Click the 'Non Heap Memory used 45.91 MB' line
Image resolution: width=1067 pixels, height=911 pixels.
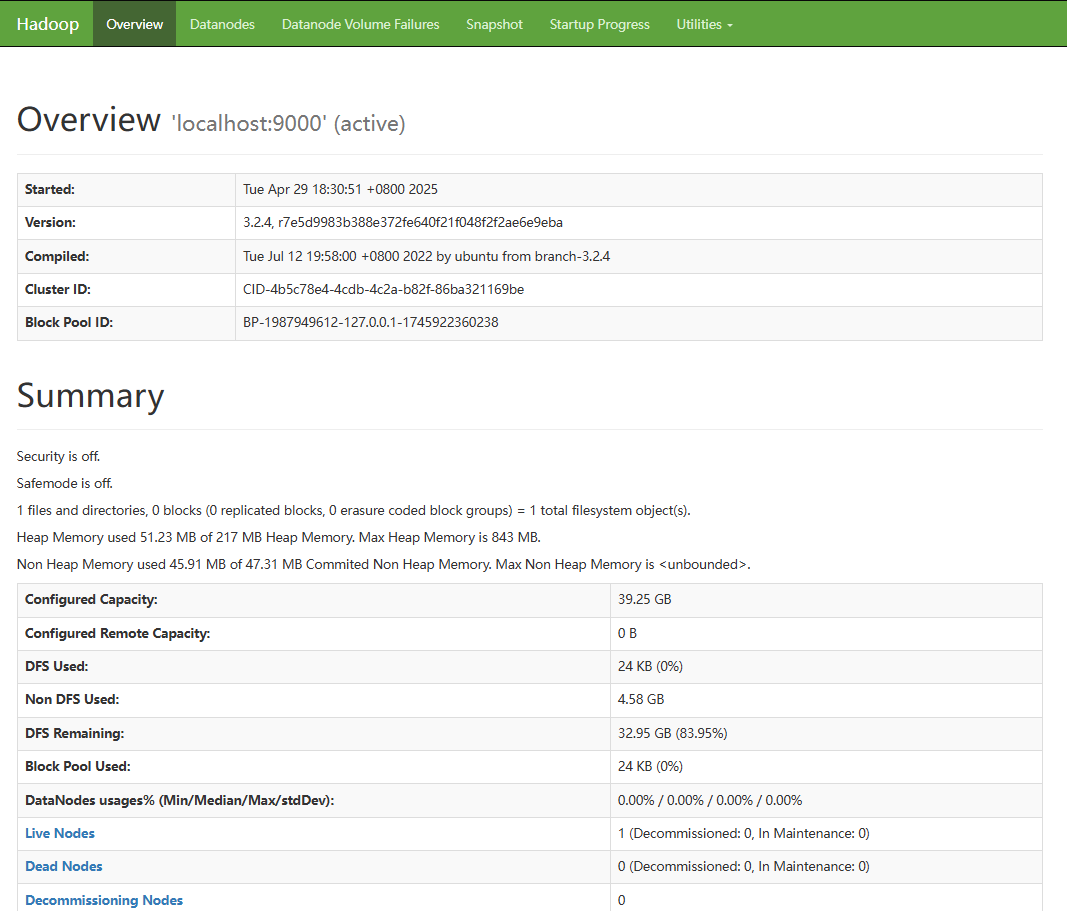pos(384,565)
